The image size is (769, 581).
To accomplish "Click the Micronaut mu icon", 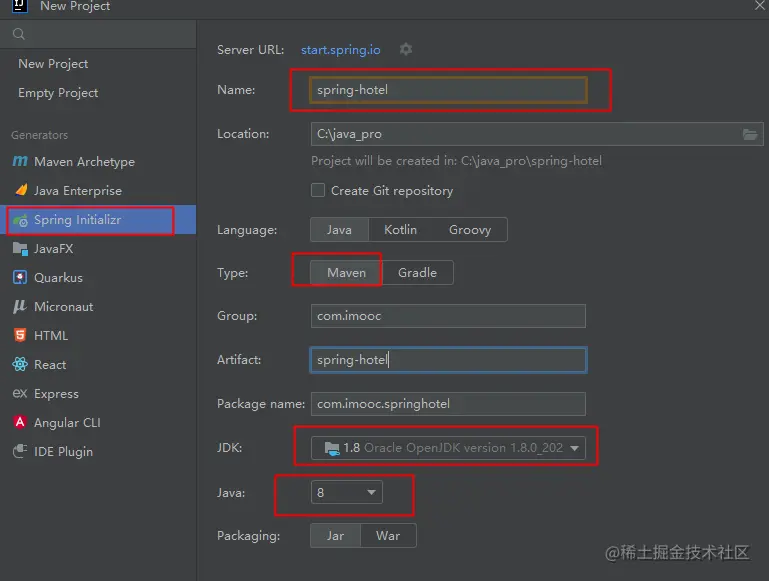I will (x=19, y=306).
